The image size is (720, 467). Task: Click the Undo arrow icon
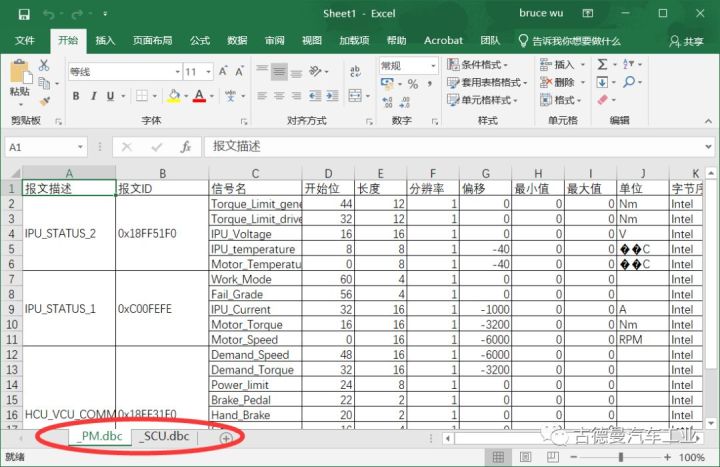pos(49,14)
